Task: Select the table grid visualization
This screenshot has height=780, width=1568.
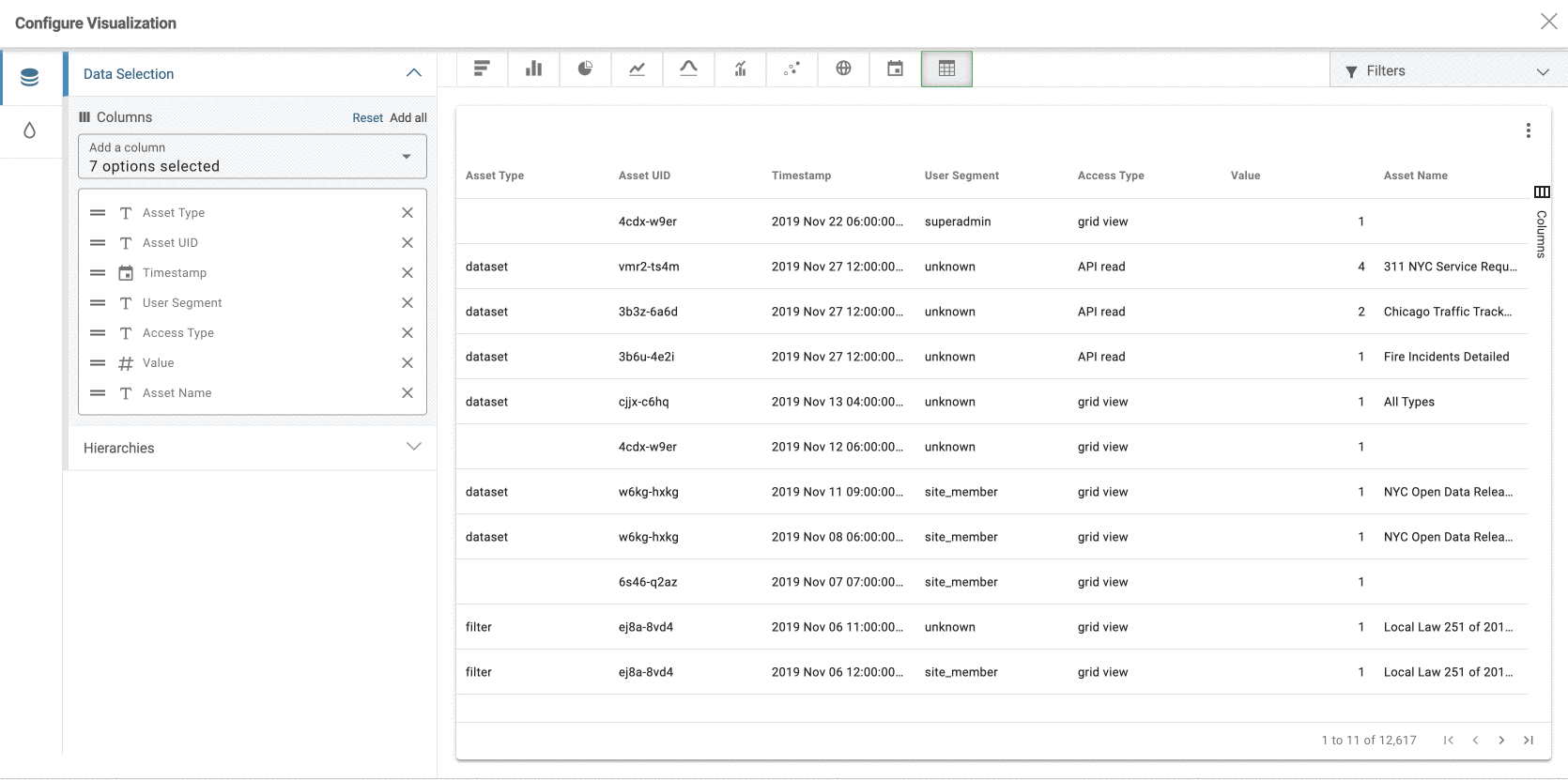Action: tap(946, 69)
